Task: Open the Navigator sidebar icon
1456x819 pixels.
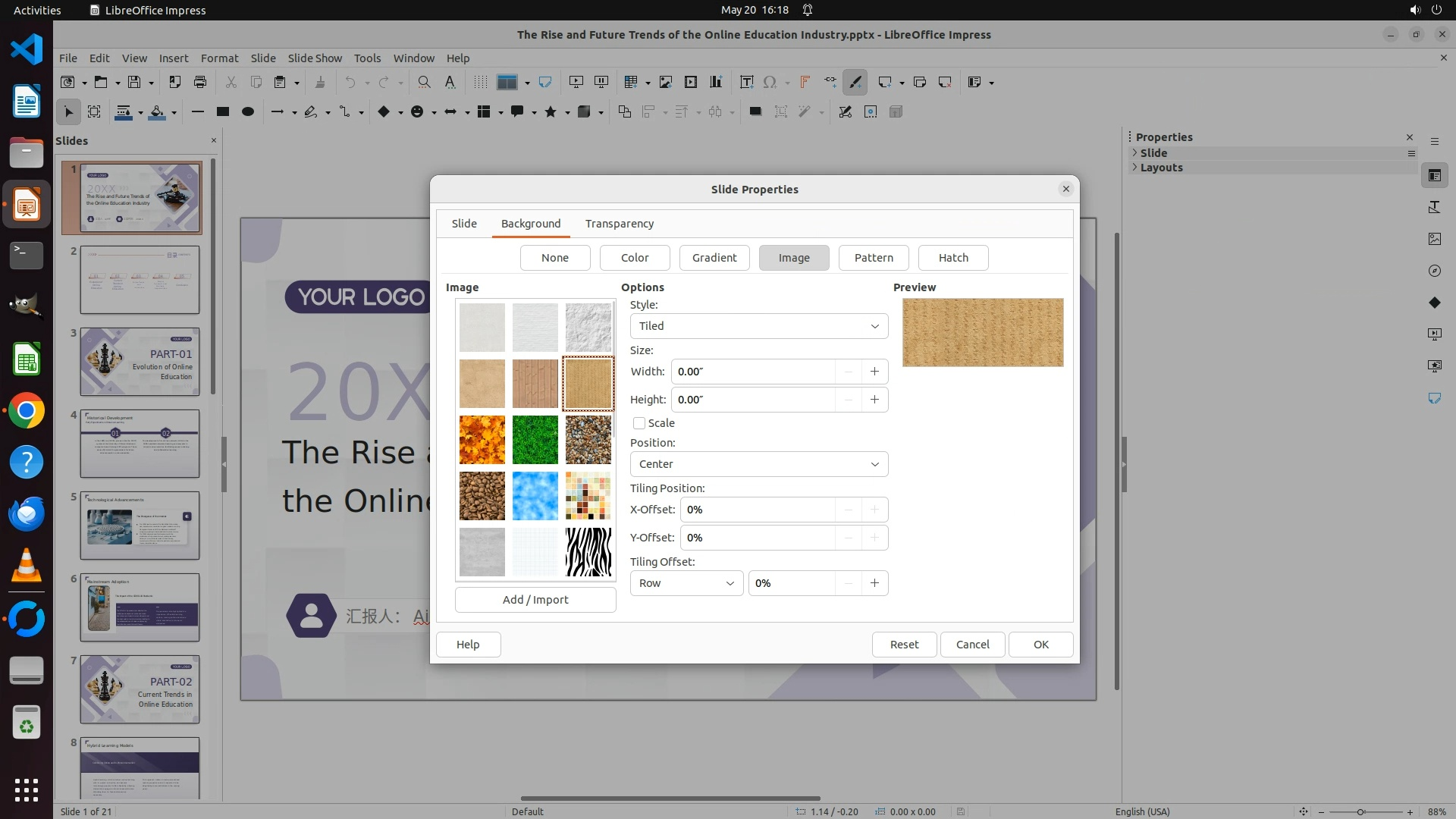Action: [x=1434, y=271]
